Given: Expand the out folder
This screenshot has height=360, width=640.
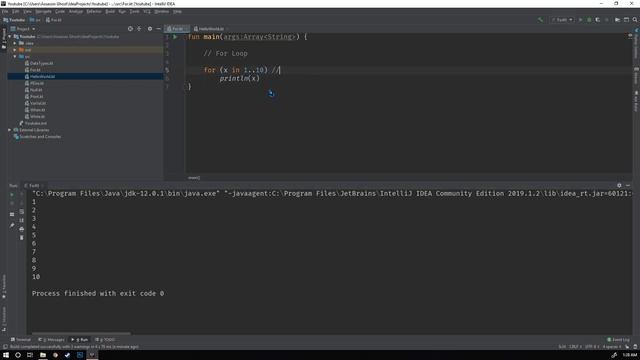Looking at the screenshot, I should point(15,50).
